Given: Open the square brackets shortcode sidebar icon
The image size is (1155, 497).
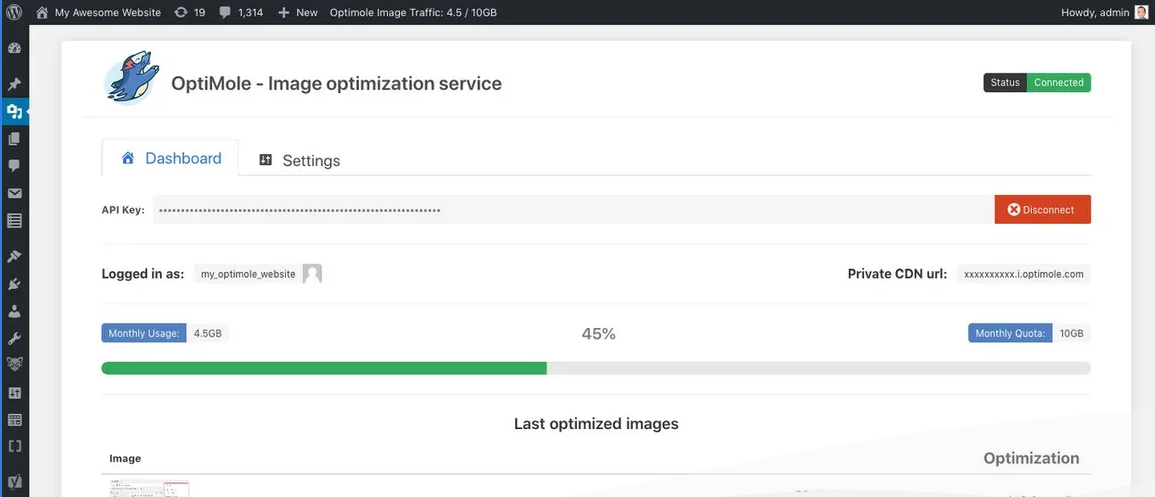Looking at the screenshot, I should point(14,446).
